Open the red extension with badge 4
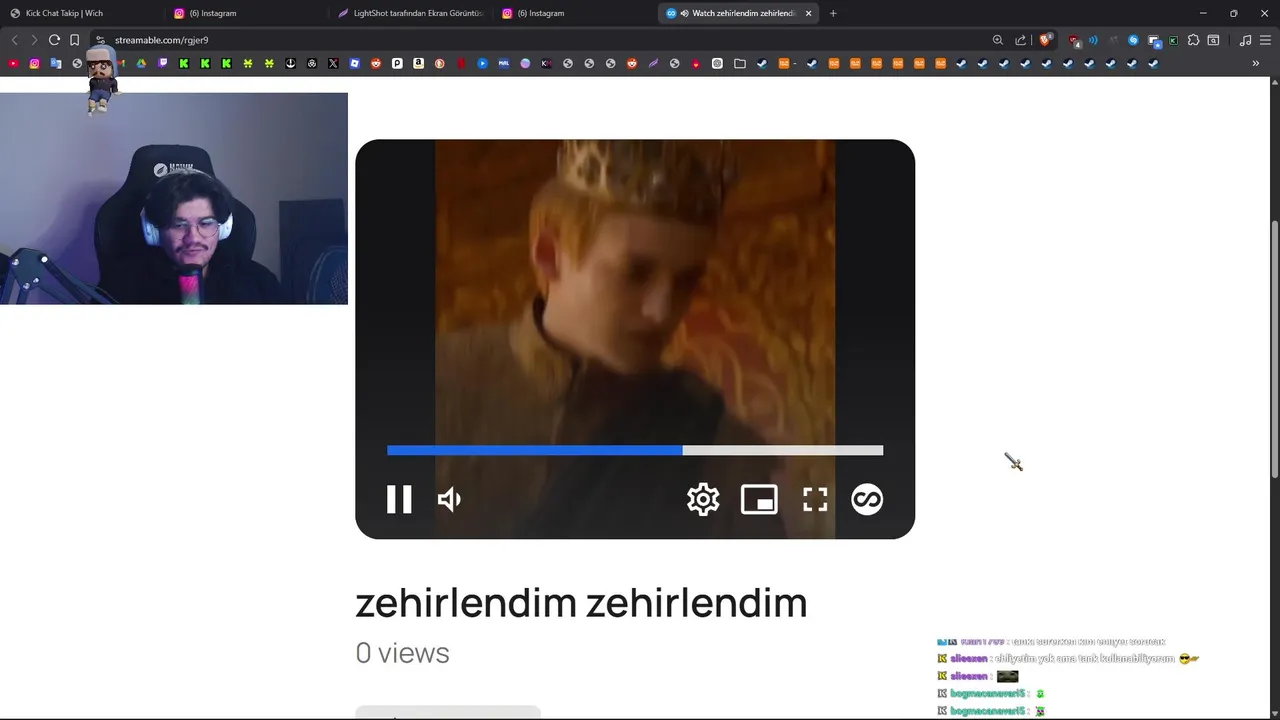The width and height of the screenshot is (1280, 720). pyautogui.click(x=1074, y=41)
